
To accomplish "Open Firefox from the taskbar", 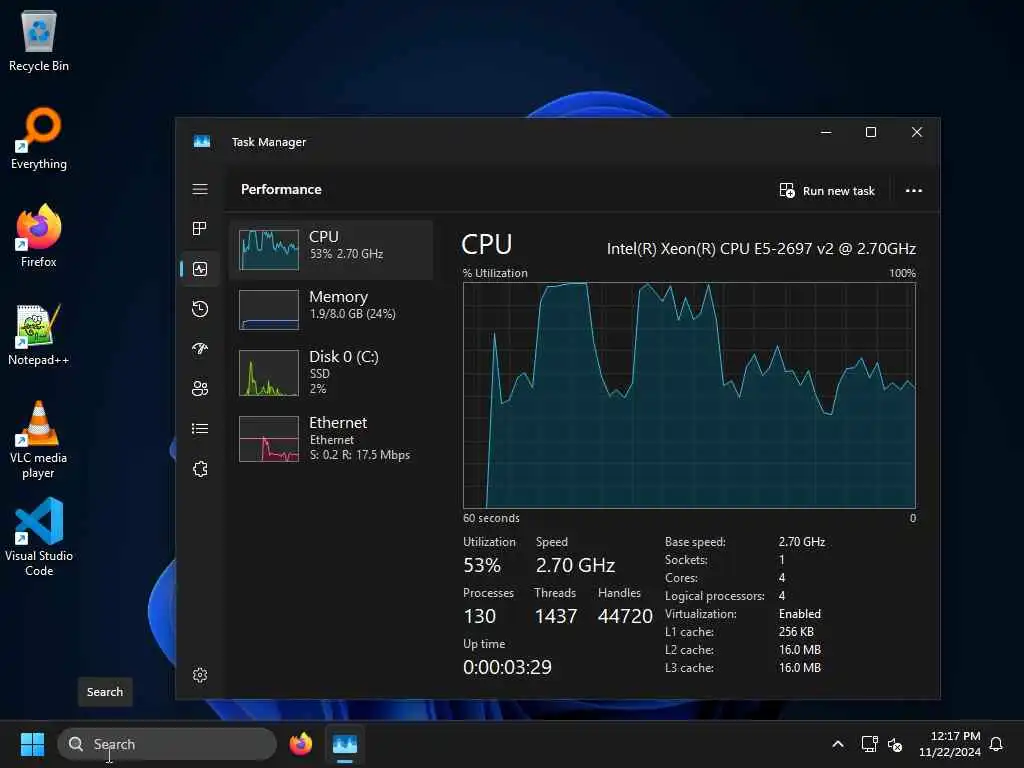I will (300, 744).
